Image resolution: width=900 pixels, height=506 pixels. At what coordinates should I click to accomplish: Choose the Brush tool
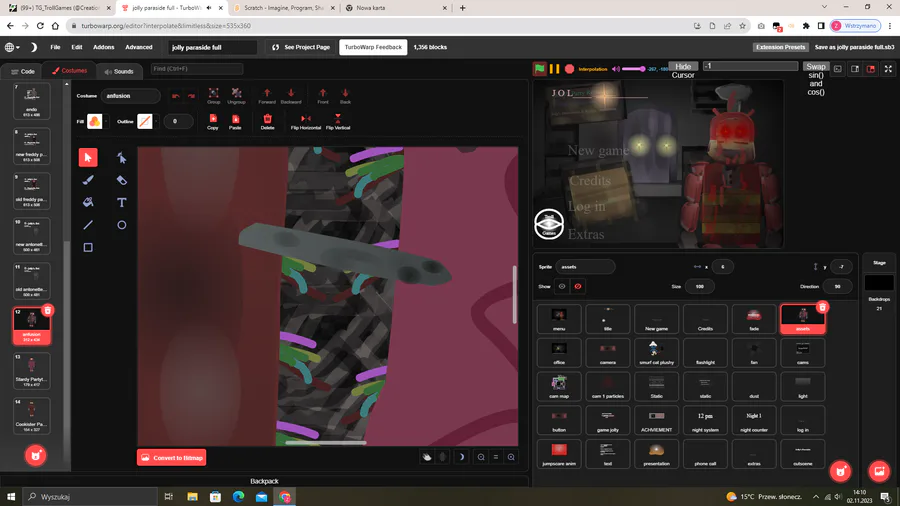(x=88, y=180)
